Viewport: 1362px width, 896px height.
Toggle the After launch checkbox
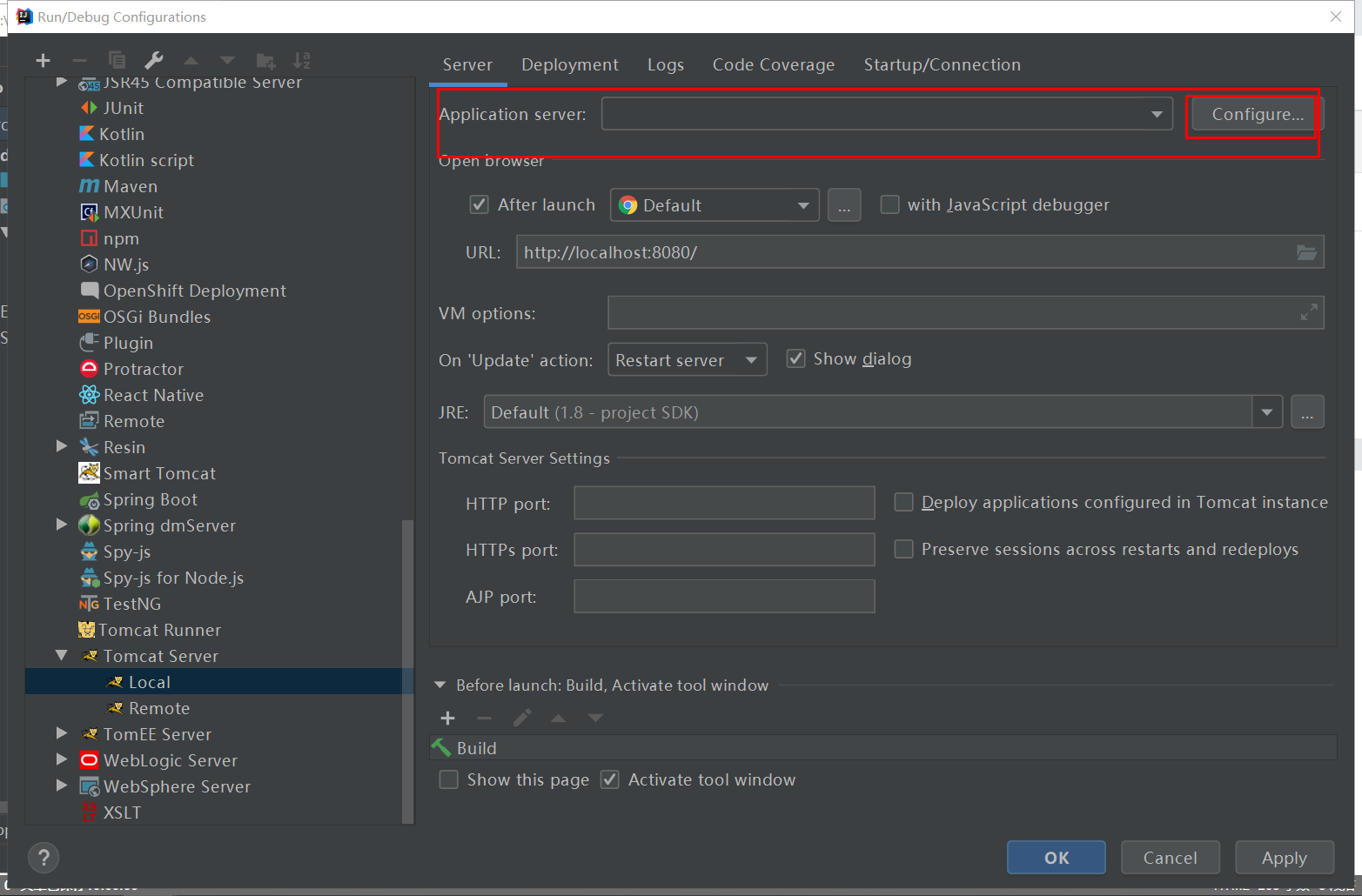tap(479, 204)
